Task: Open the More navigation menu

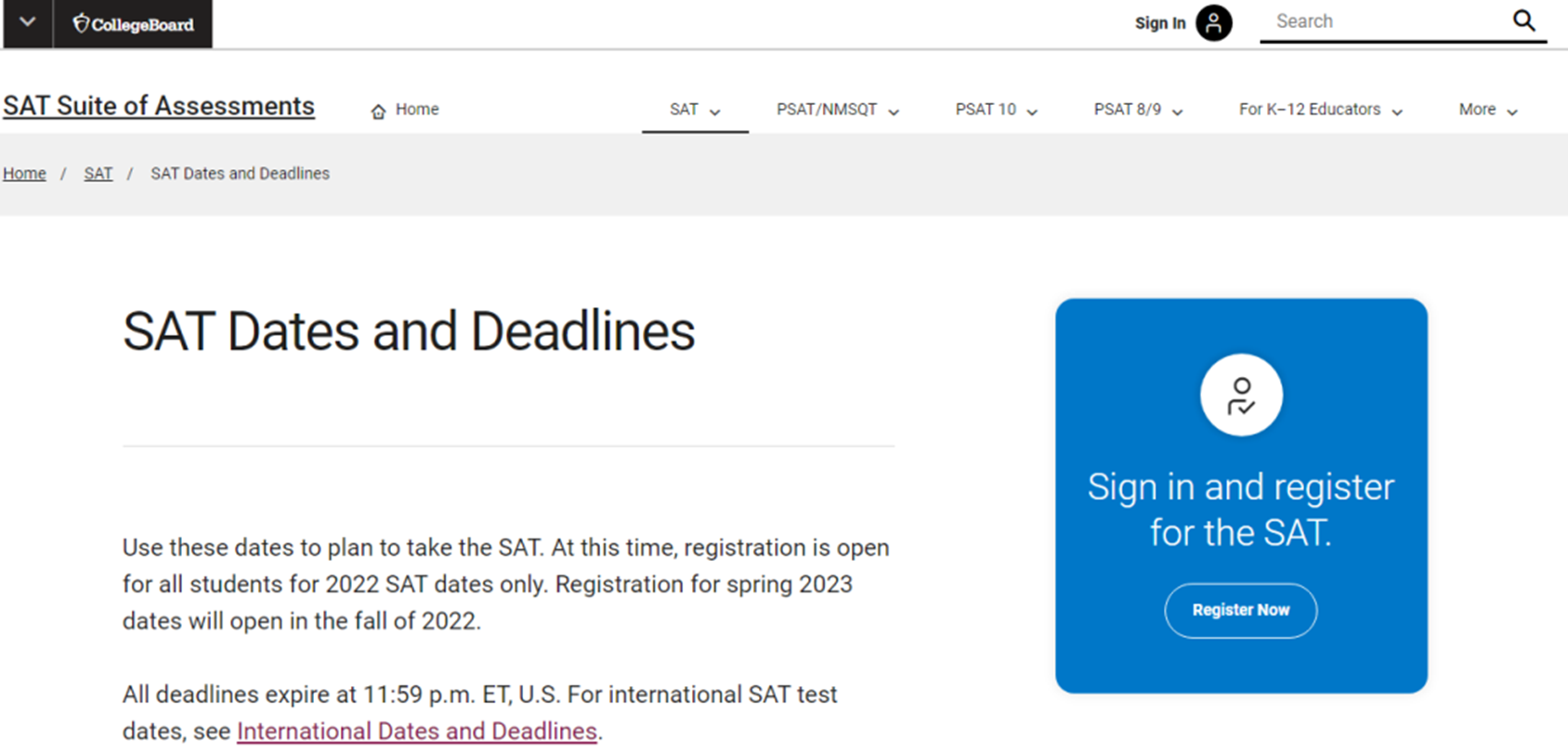Action: 1488,110
